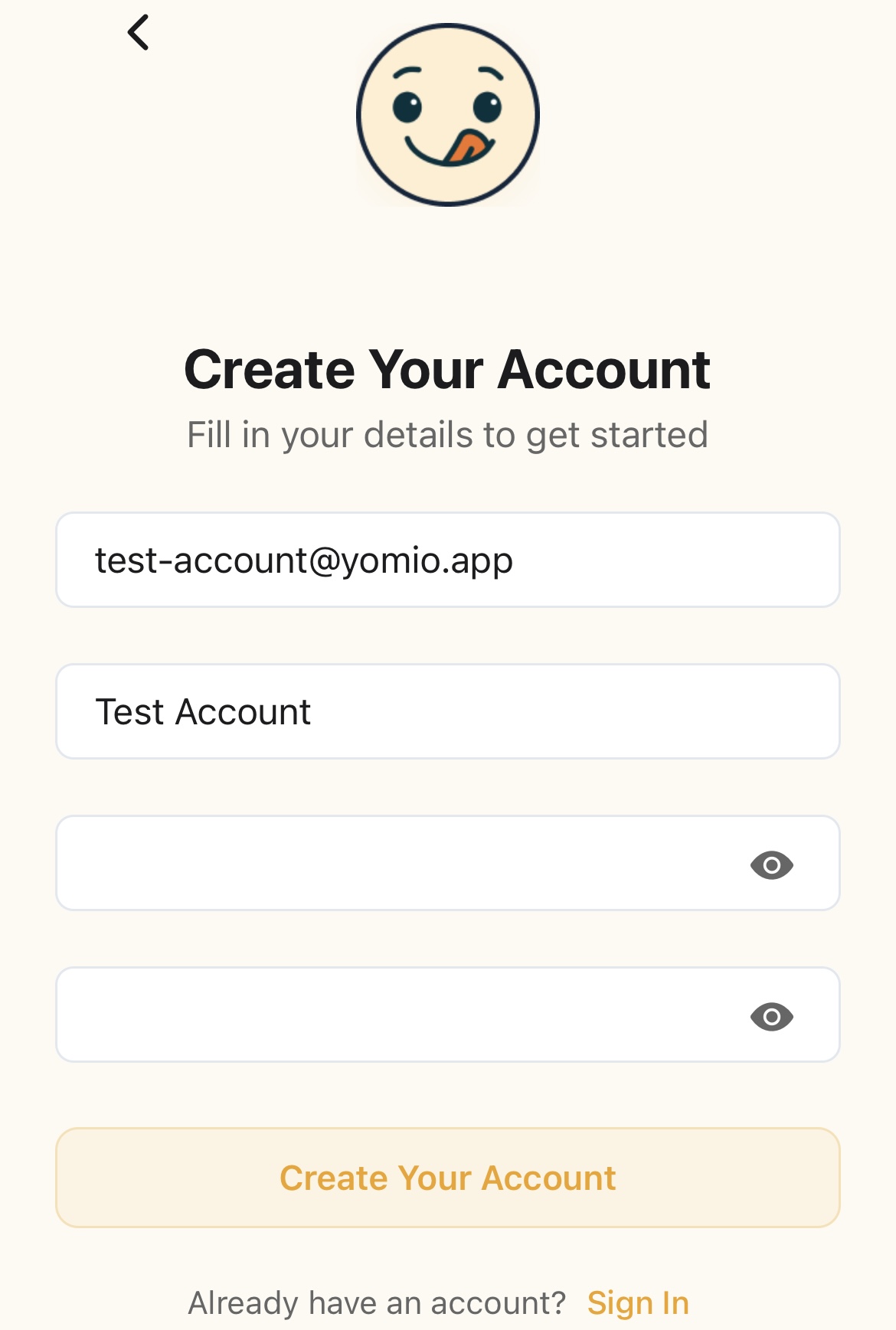Open the Sign In link
The image size is (896, 1330).
tap(638, 1303)
